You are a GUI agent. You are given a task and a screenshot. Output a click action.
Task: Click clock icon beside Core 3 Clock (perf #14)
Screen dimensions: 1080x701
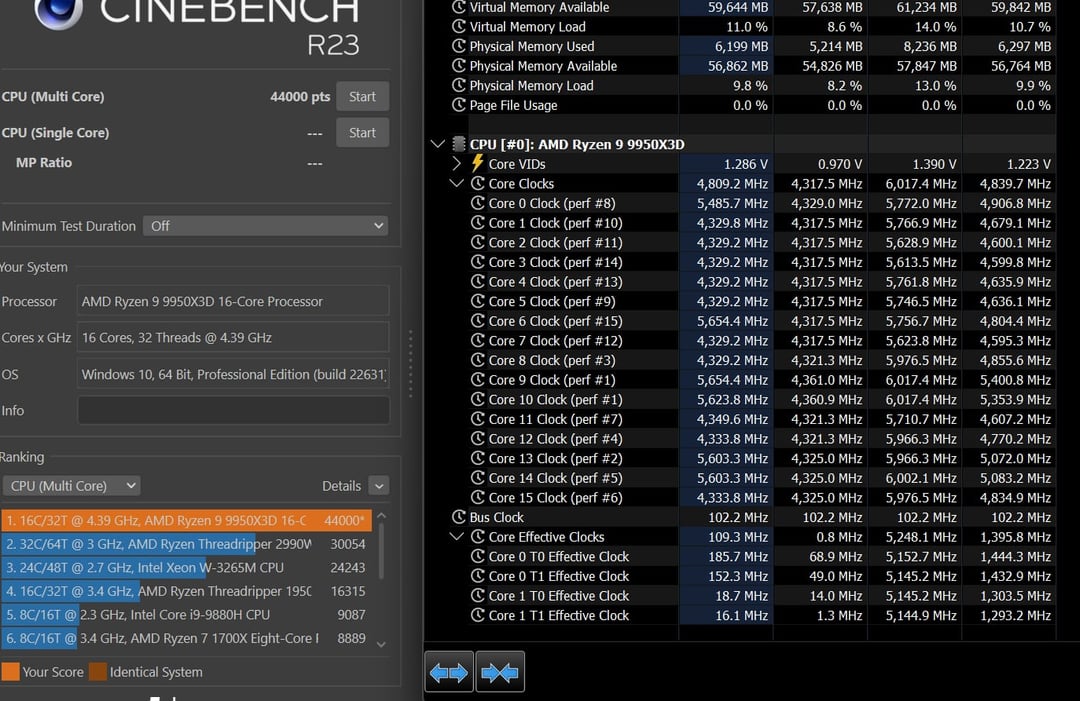478,262
